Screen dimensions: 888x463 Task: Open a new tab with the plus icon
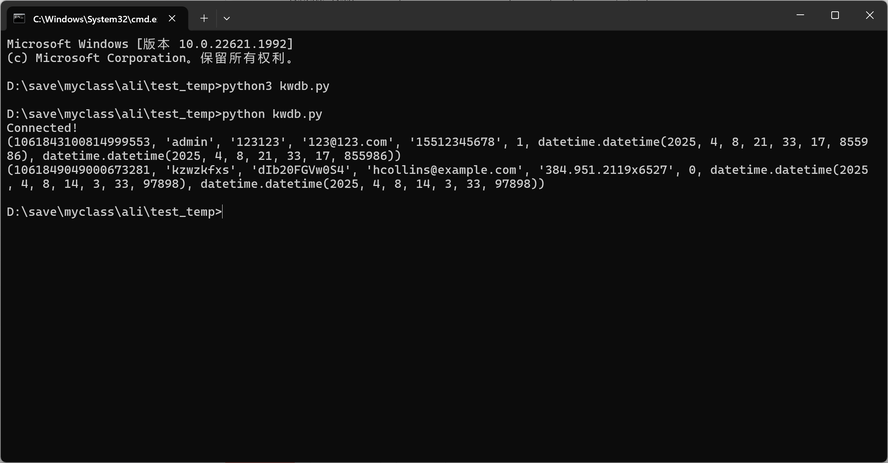click(204, 19)
